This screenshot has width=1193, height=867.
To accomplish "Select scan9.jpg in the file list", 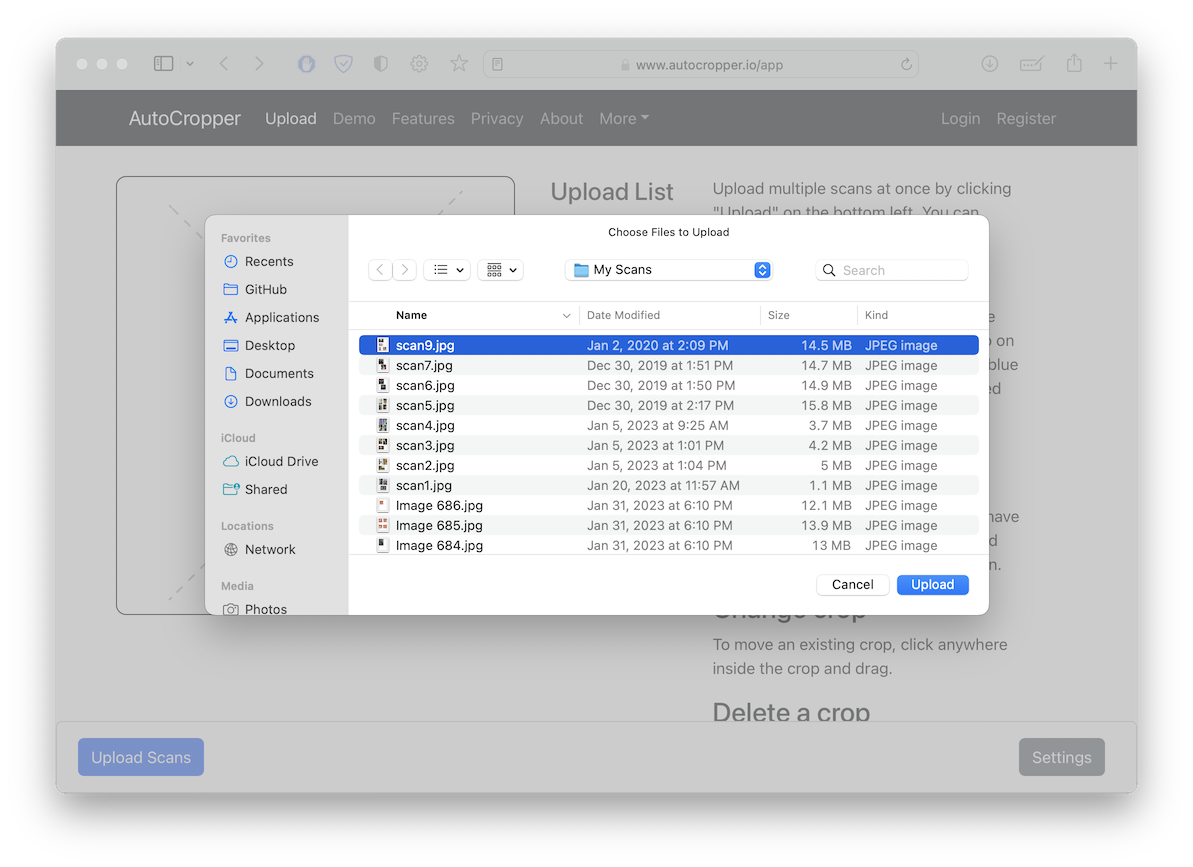I will pos(669,345).
